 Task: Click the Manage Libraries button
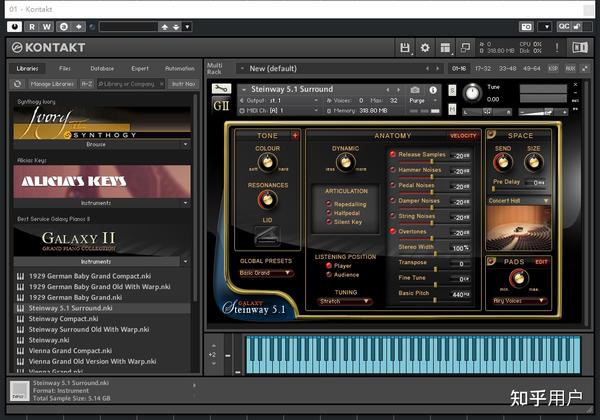(51, 84)
